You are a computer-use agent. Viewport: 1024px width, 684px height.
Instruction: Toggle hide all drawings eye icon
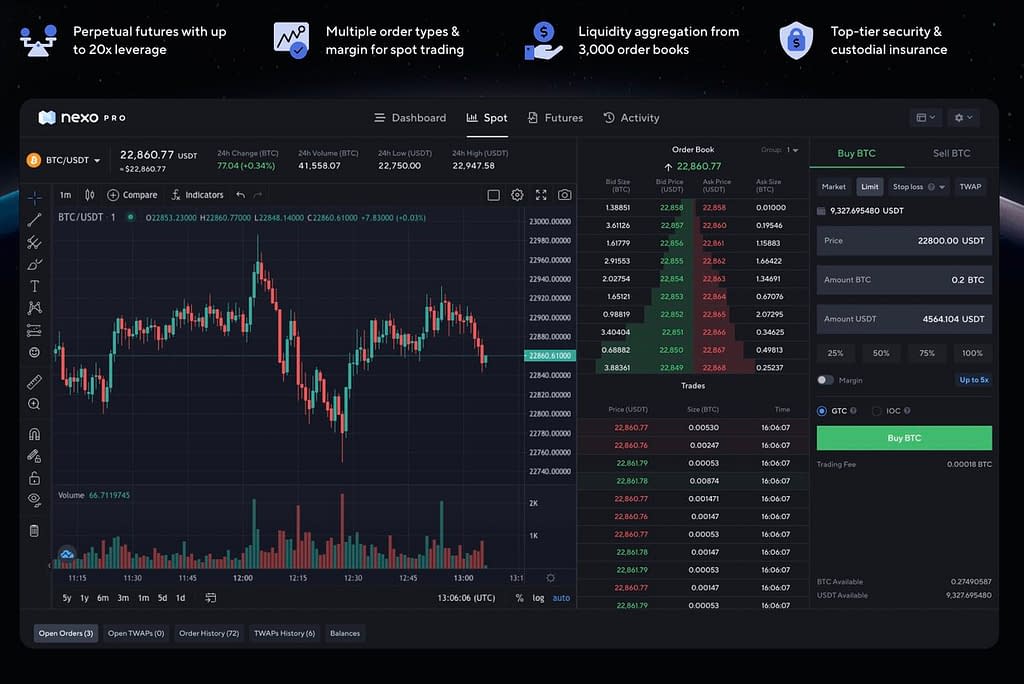35,500
